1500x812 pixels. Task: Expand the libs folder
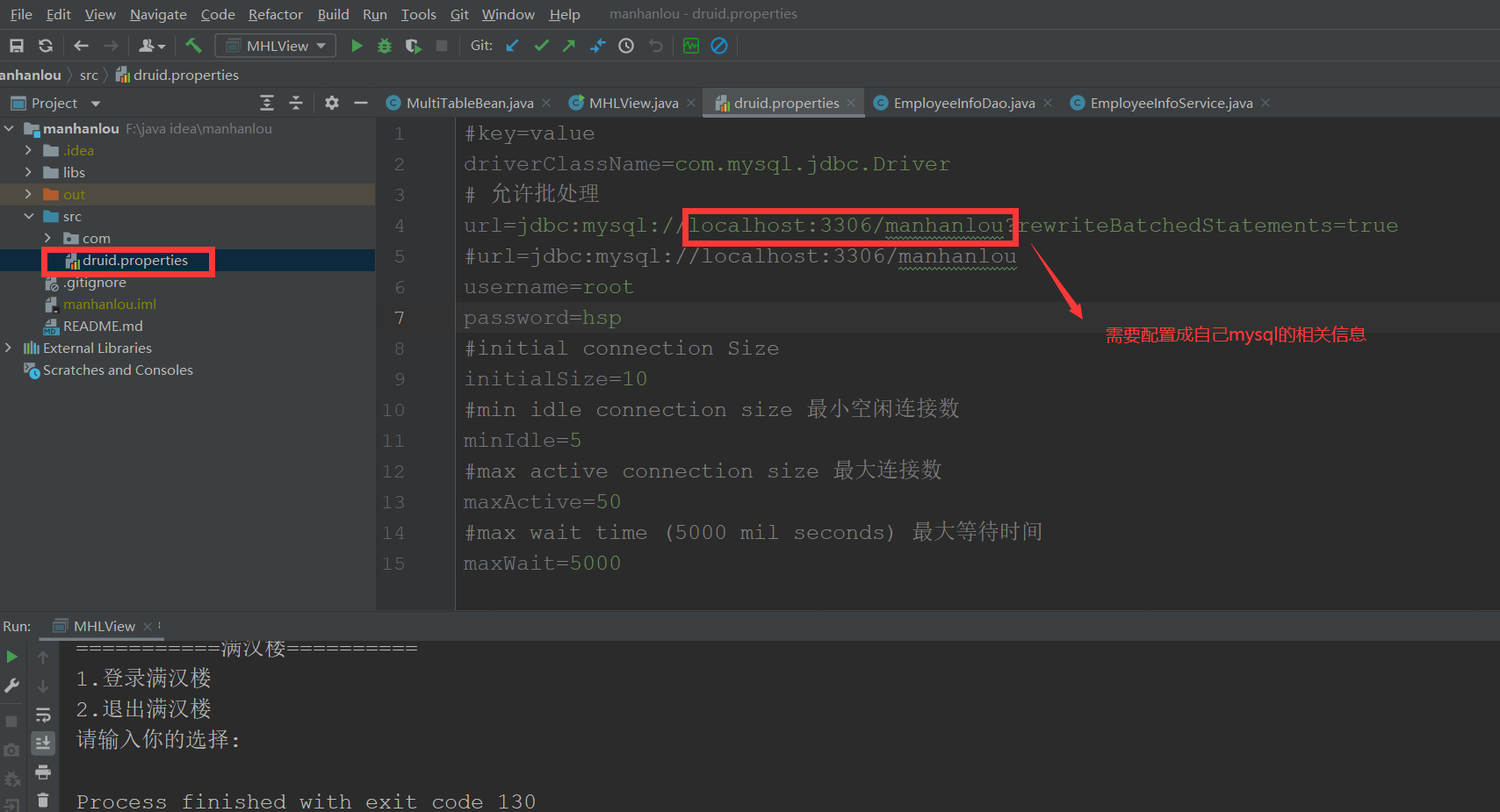28,172
